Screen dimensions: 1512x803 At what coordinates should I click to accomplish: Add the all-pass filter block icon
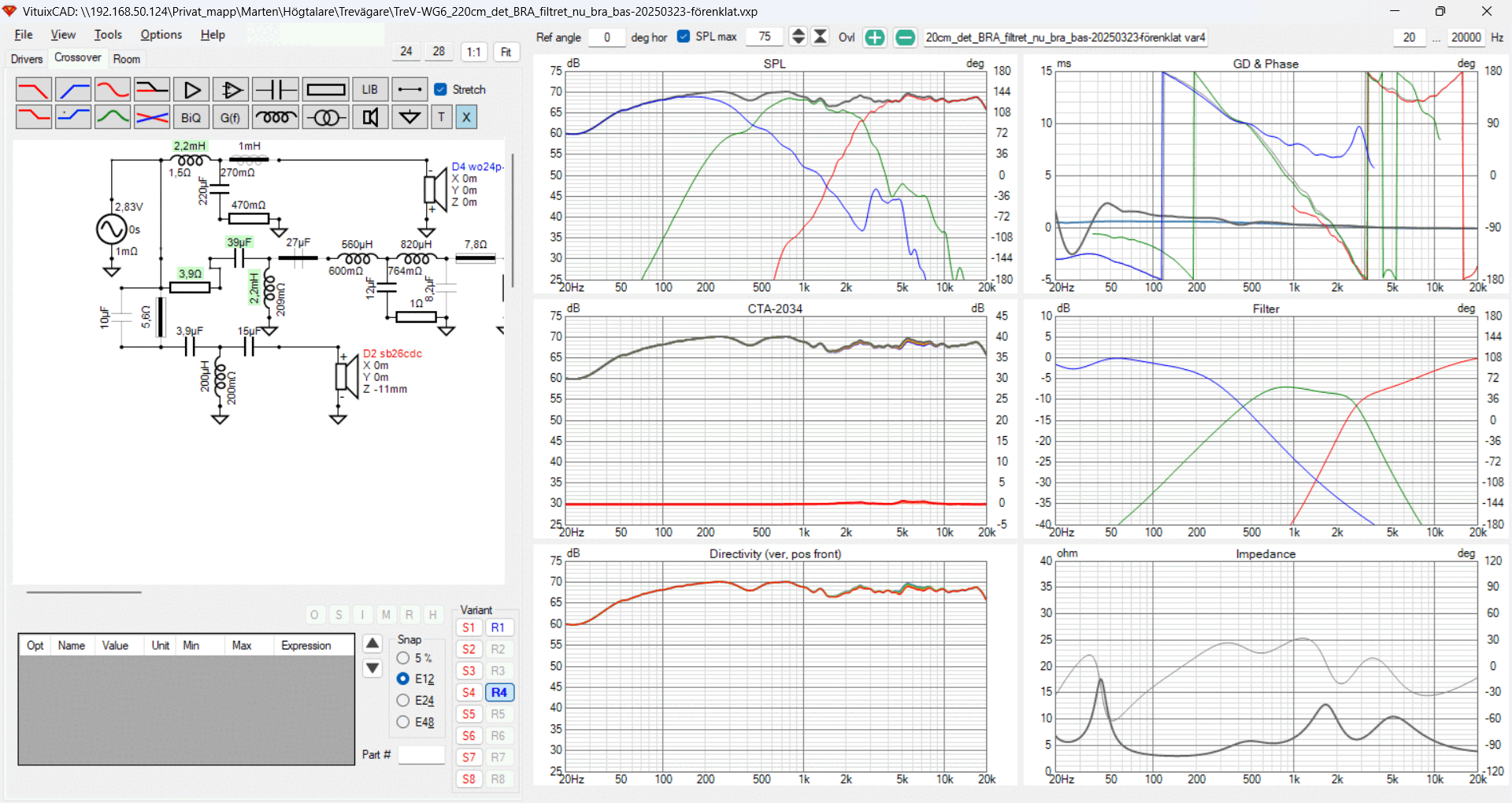click(x=113, y=90)
